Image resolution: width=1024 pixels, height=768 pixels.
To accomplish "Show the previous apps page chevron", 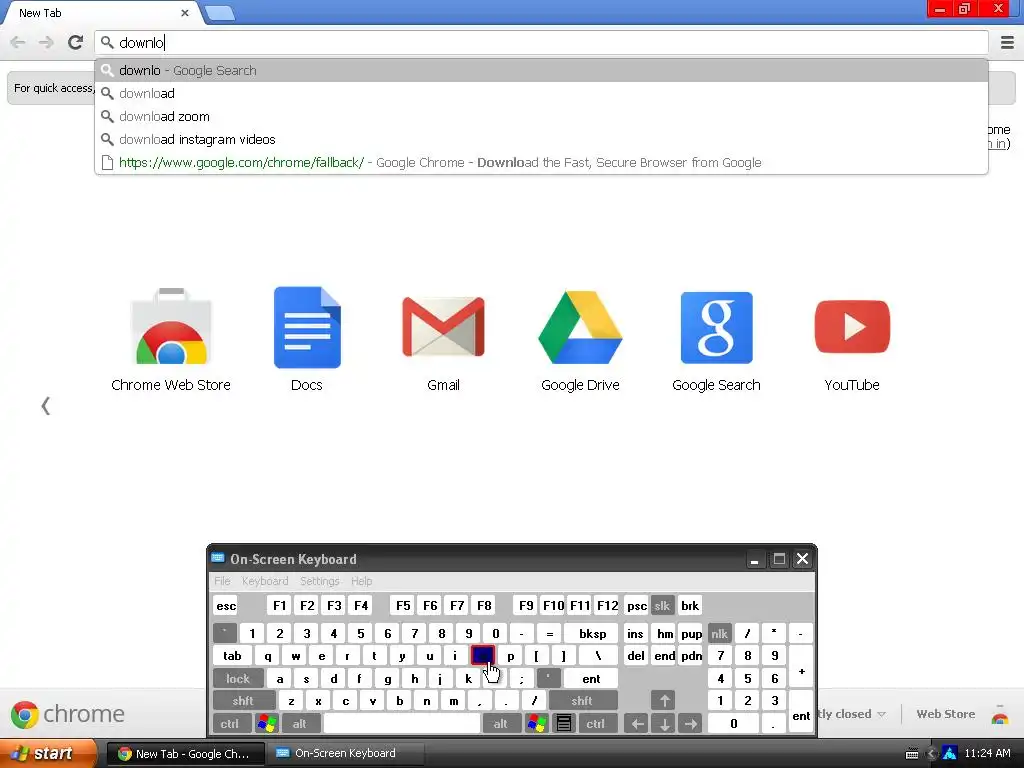I will (x=45, y=406).
